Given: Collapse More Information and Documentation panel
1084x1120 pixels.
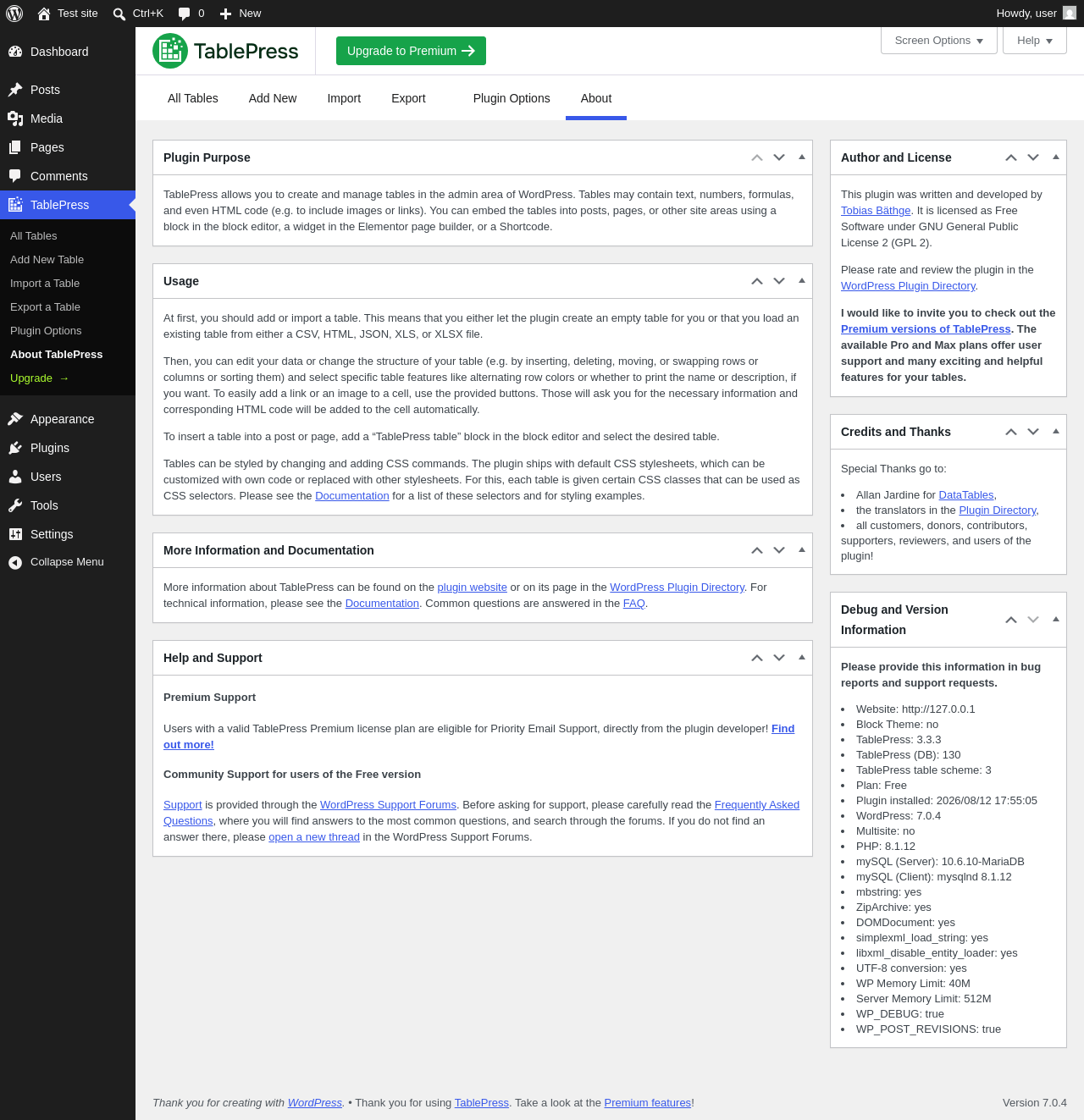Looking at the screenshot, I should tap(802, 550).
